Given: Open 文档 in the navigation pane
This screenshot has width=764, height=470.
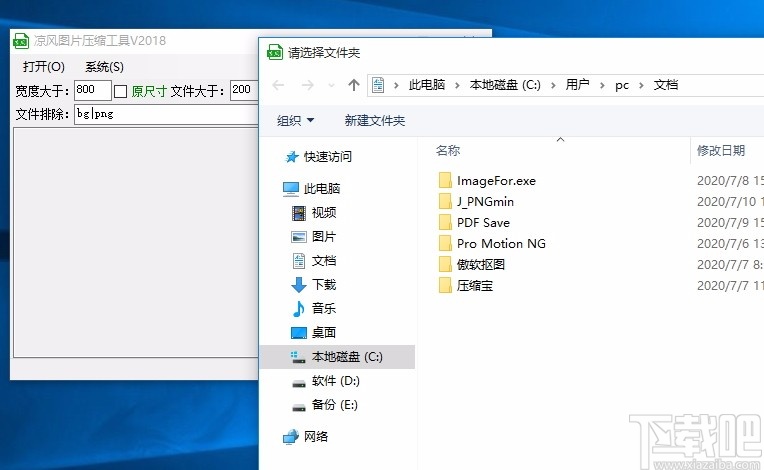Looking at the screenshot, I should coord(314,261).
